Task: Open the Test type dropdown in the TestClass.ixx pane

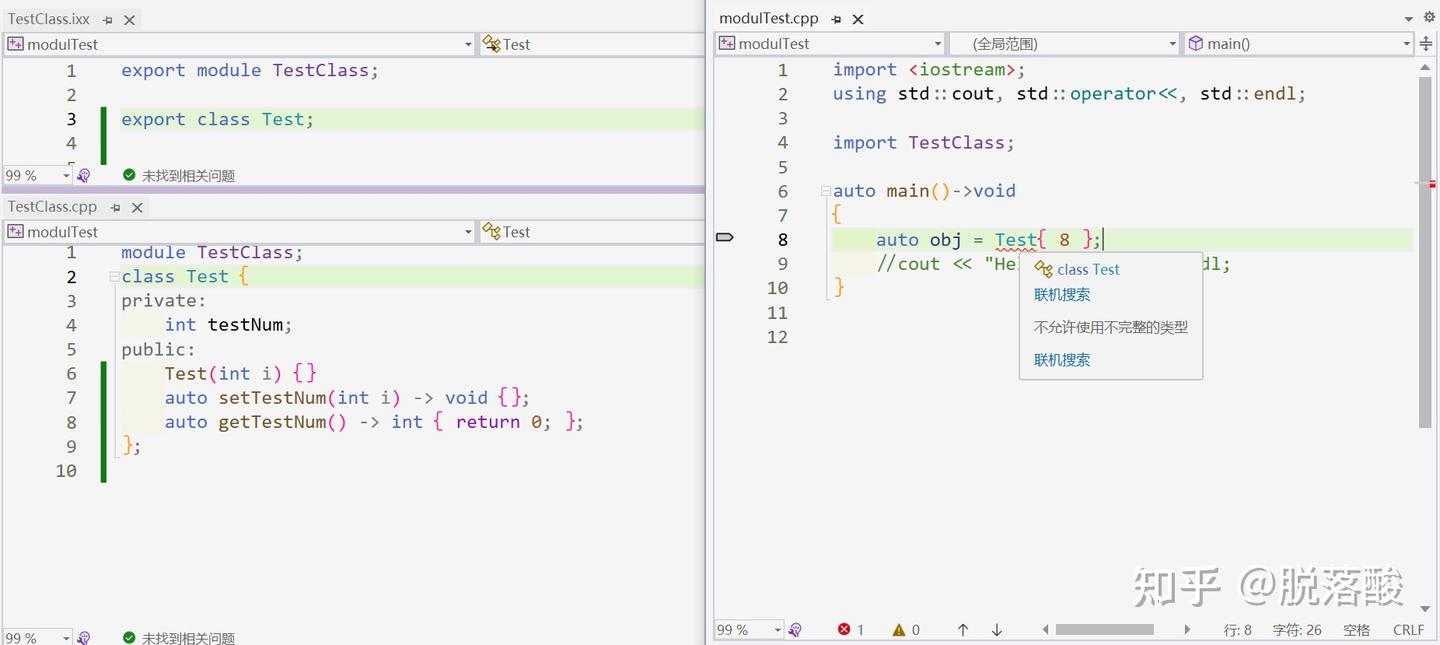Action: [x=592, y=44]
